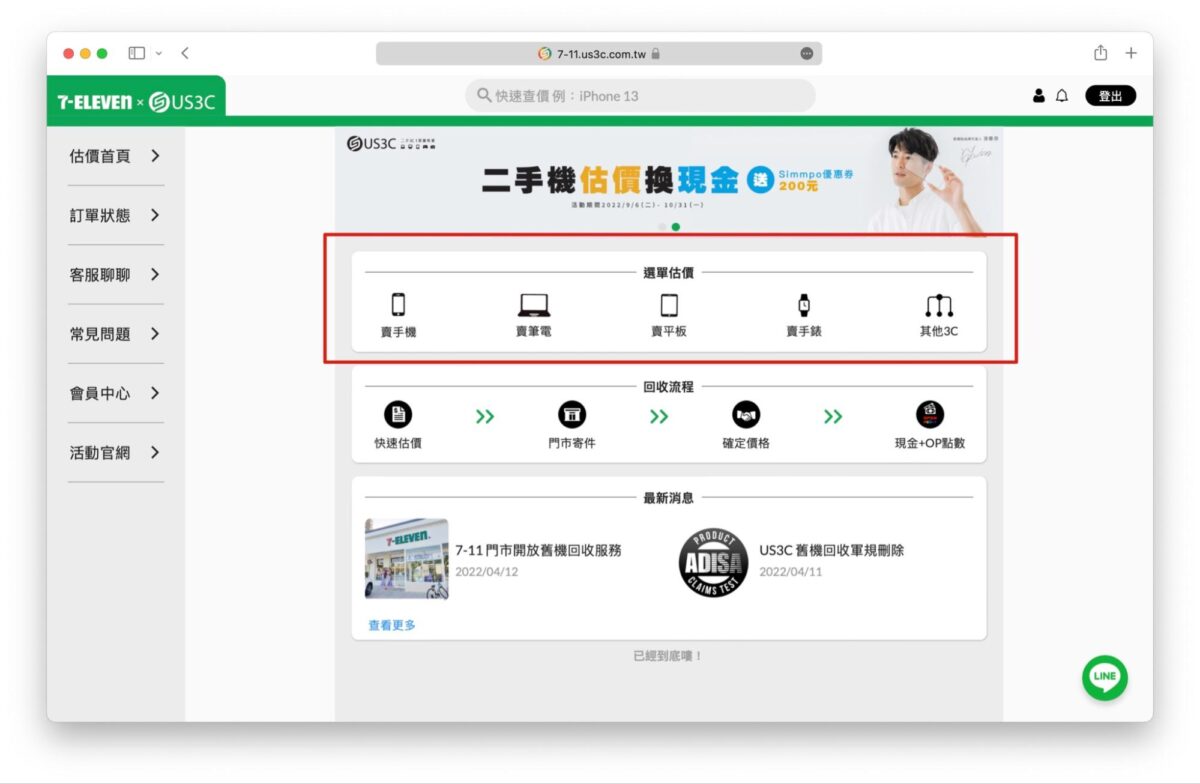Image resolution: width=1200 pixels, height=784 pixels.
Task: Open the Safari tab group dropdown arrow
Action: 158,54
